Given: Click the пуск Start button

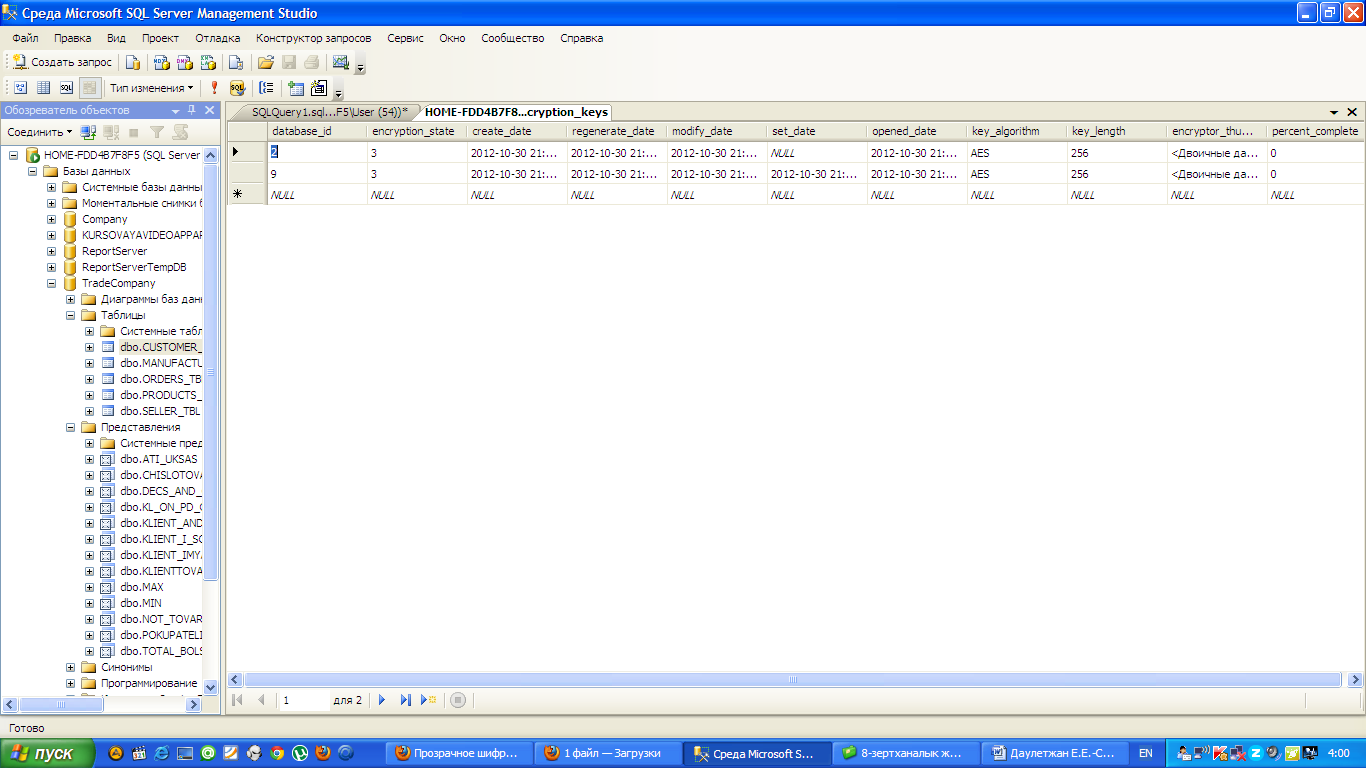Looking at the screenshot, I should click(x=48, y=753).
